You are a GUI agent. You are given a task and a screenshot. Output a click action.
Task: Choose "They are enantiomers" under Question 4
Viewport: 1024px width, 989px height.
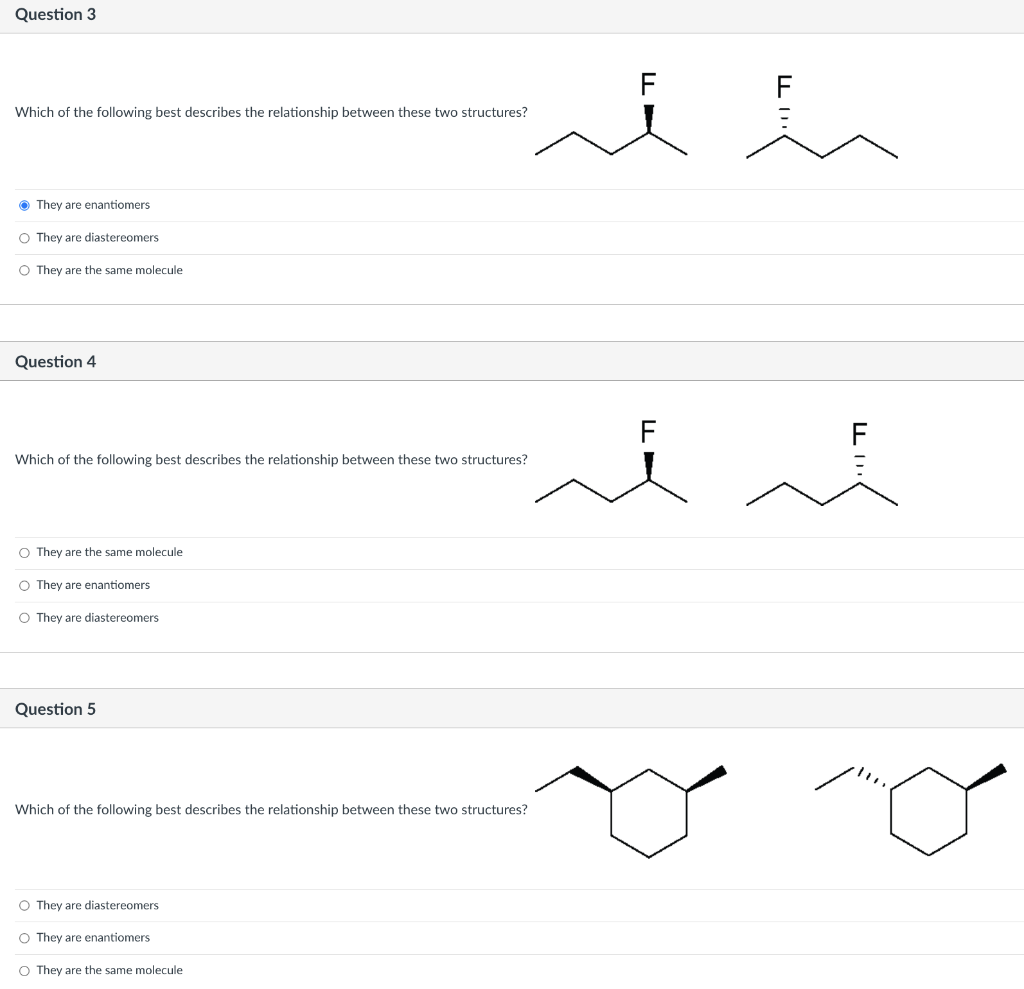(24, 585)
